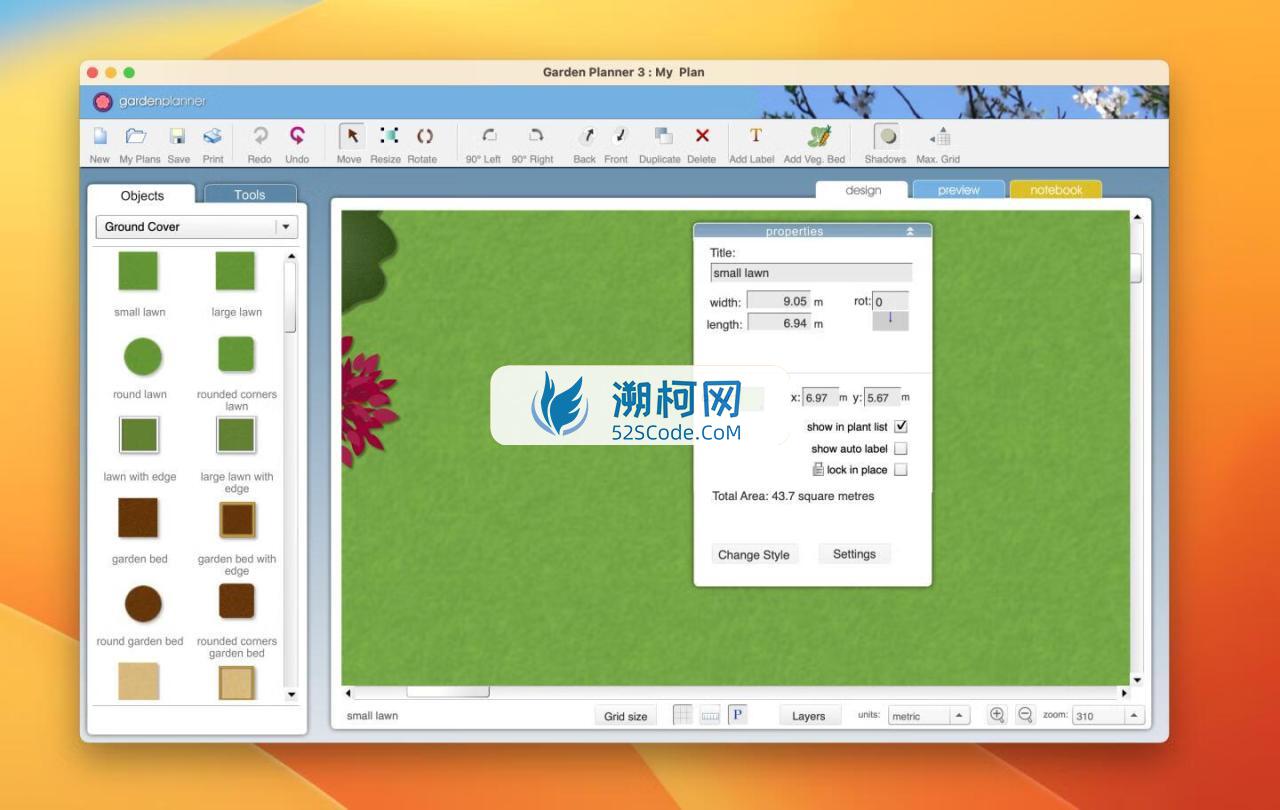Screen dimensions: 1280x810
Task: Click Add Veg. Bed icon
Action: (x=819, y=135)
